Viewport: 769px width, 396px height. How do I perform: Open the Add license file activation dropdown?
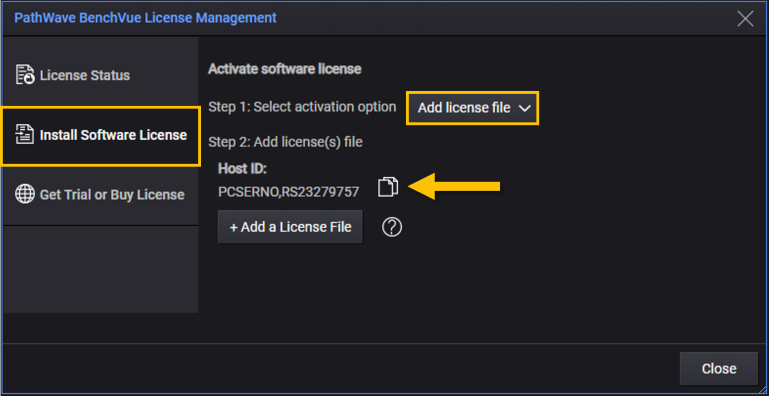pyautogui.click(x=473, y=108)
